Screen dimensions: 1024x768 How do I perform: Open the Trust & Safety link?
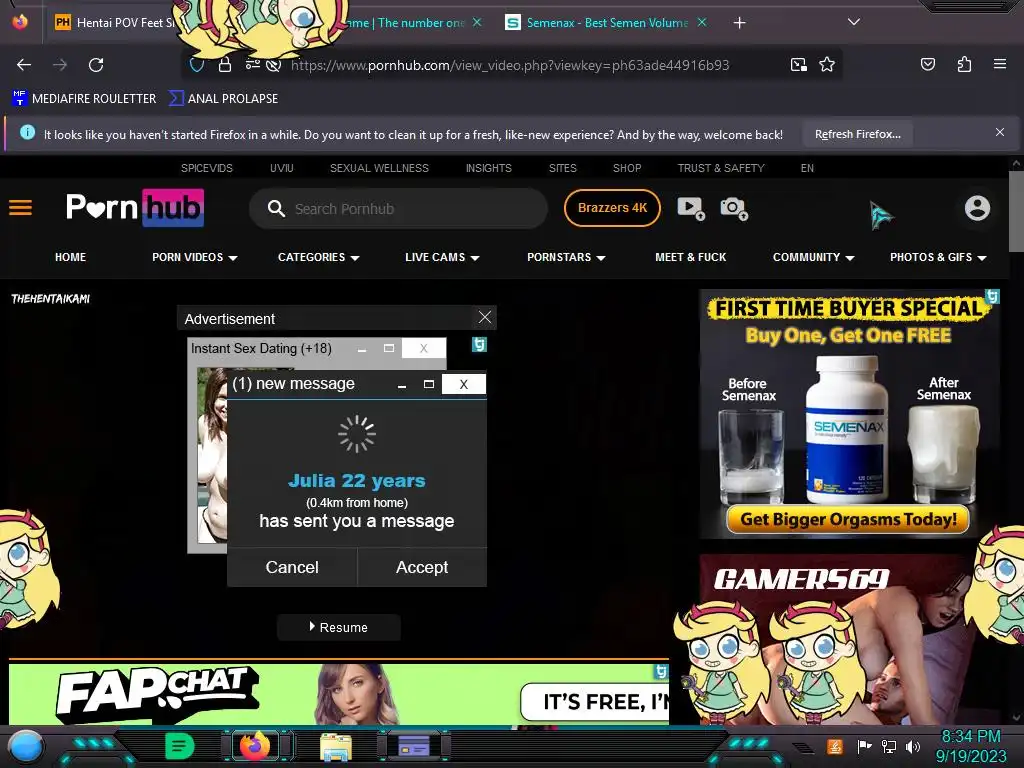(721, 168)
